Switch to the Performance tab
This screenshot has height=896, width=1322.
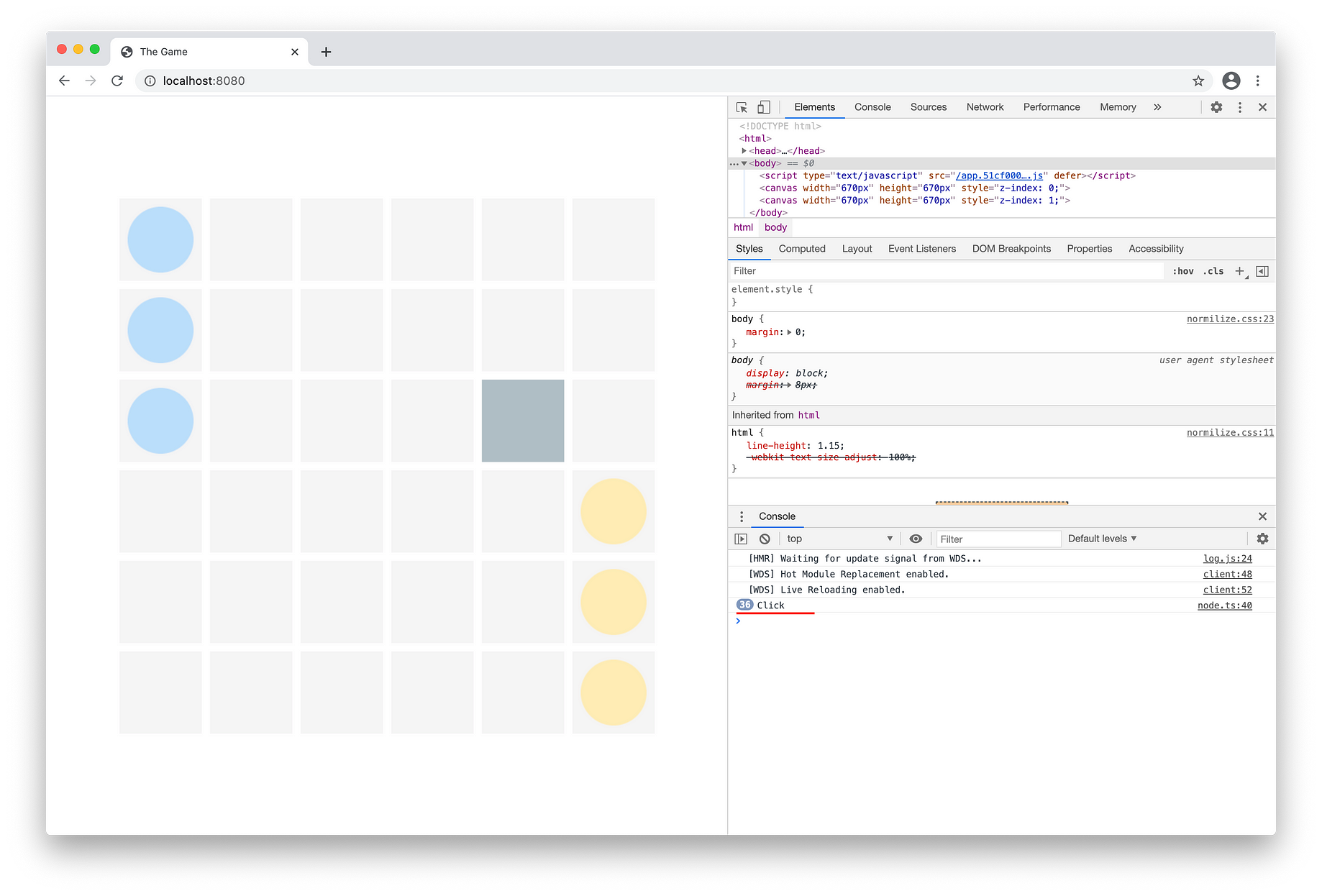pos(1052,107)
